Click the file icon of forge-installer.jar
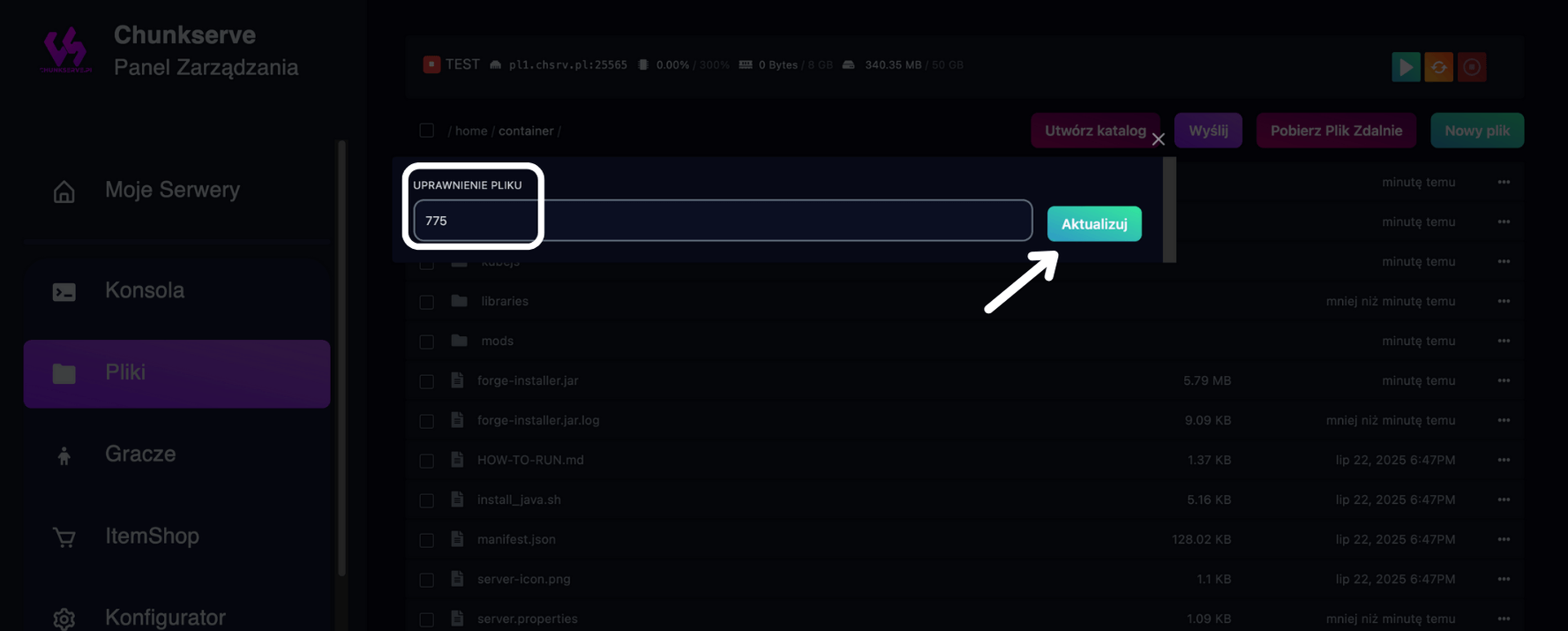This screenshot has width=1568, height=631. pyautogui.click(x=457, y=380)
